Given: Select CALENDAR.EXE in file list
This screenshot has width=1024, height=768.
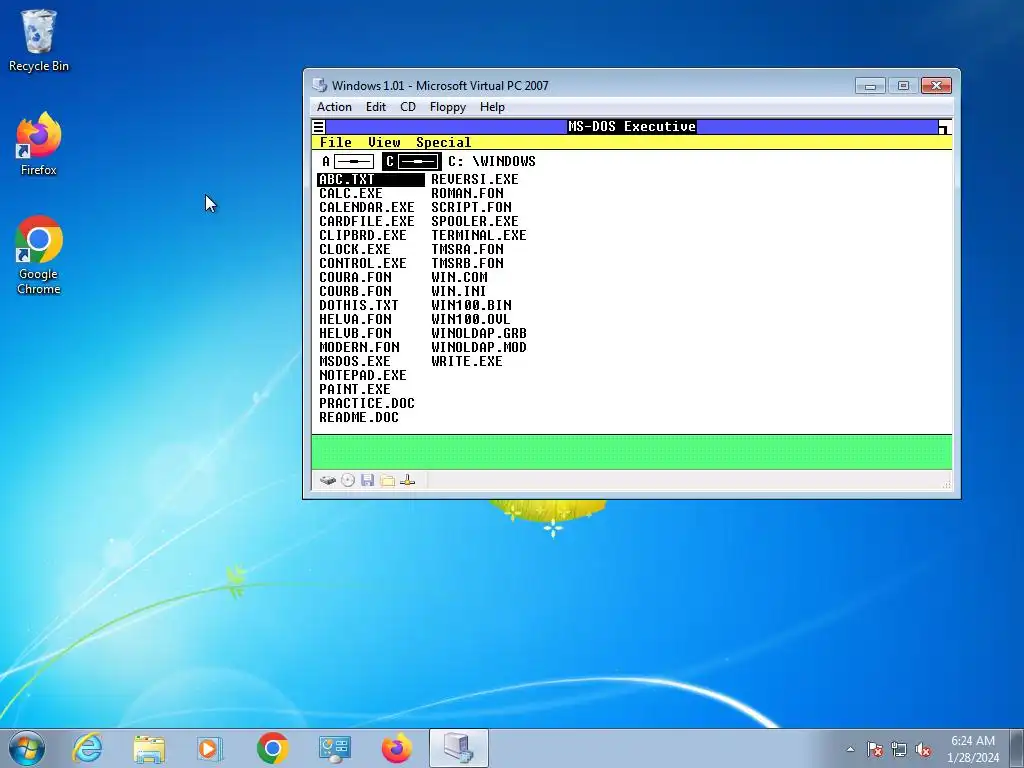Looking at the screenshot, I should [x=367, y=208].
